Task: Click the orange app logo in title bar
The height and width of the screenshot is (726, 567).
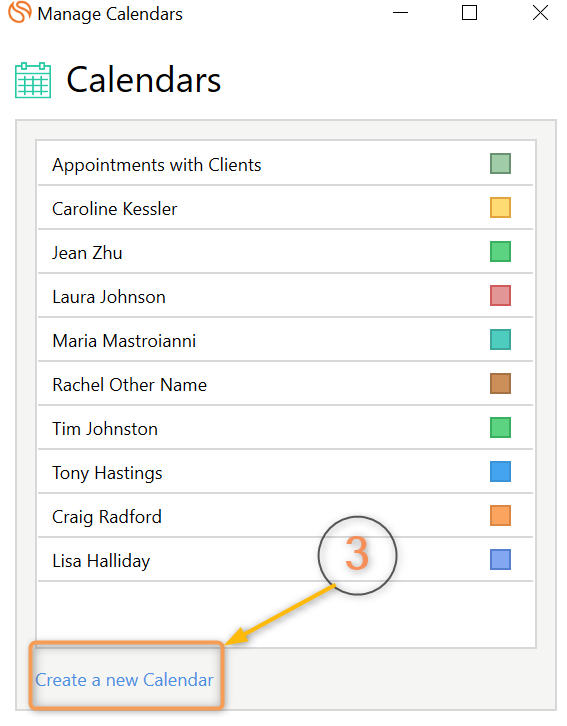Action: point(20,13)
